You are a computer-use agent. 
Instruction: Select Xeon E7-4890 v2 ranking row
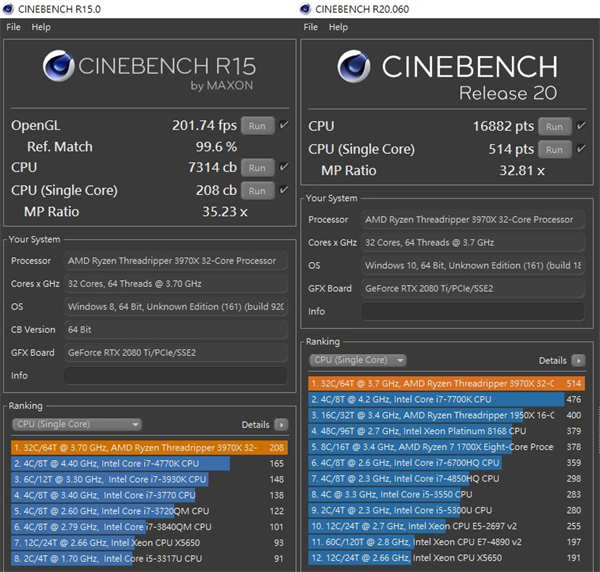coord(447,542)
